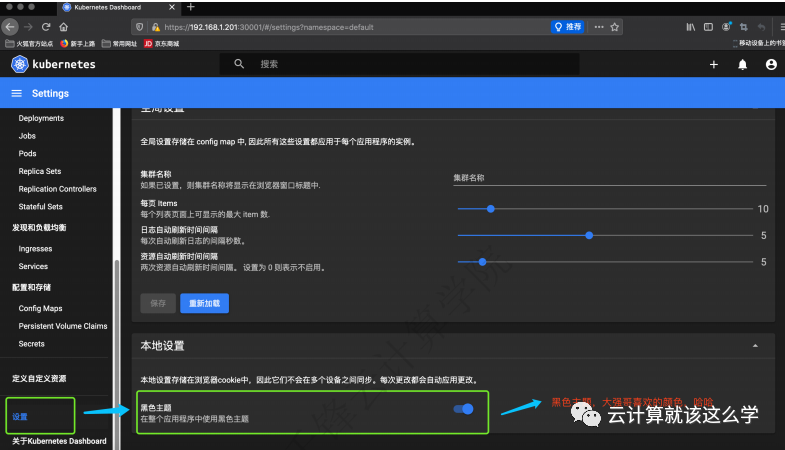This screenshot has width=785, height=450.
Task: Open 定义自定义资源 in the sidebar
Action: coord(39,378)
